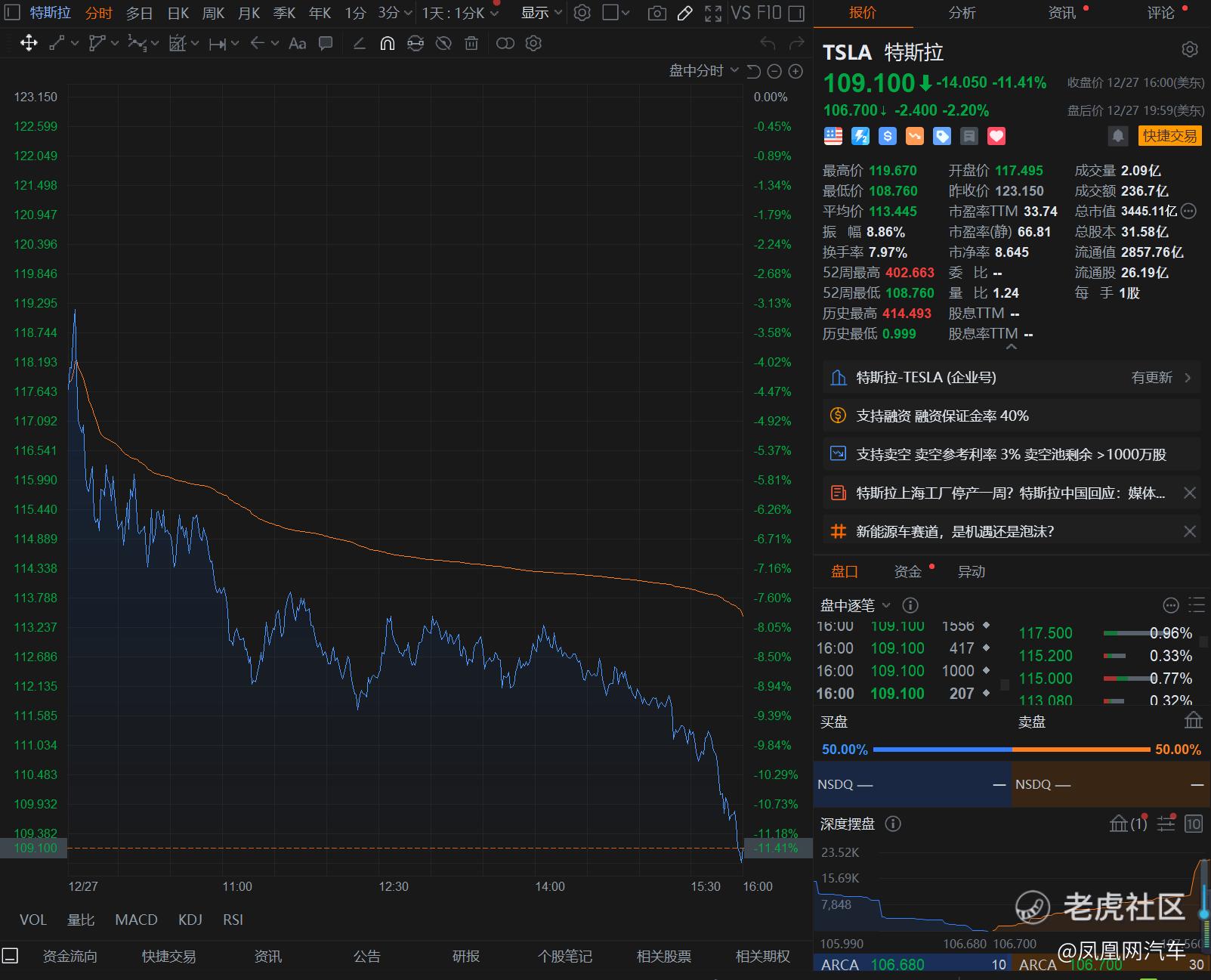
Task: Insert a comment bubble note
Action: tap(326, 43)
